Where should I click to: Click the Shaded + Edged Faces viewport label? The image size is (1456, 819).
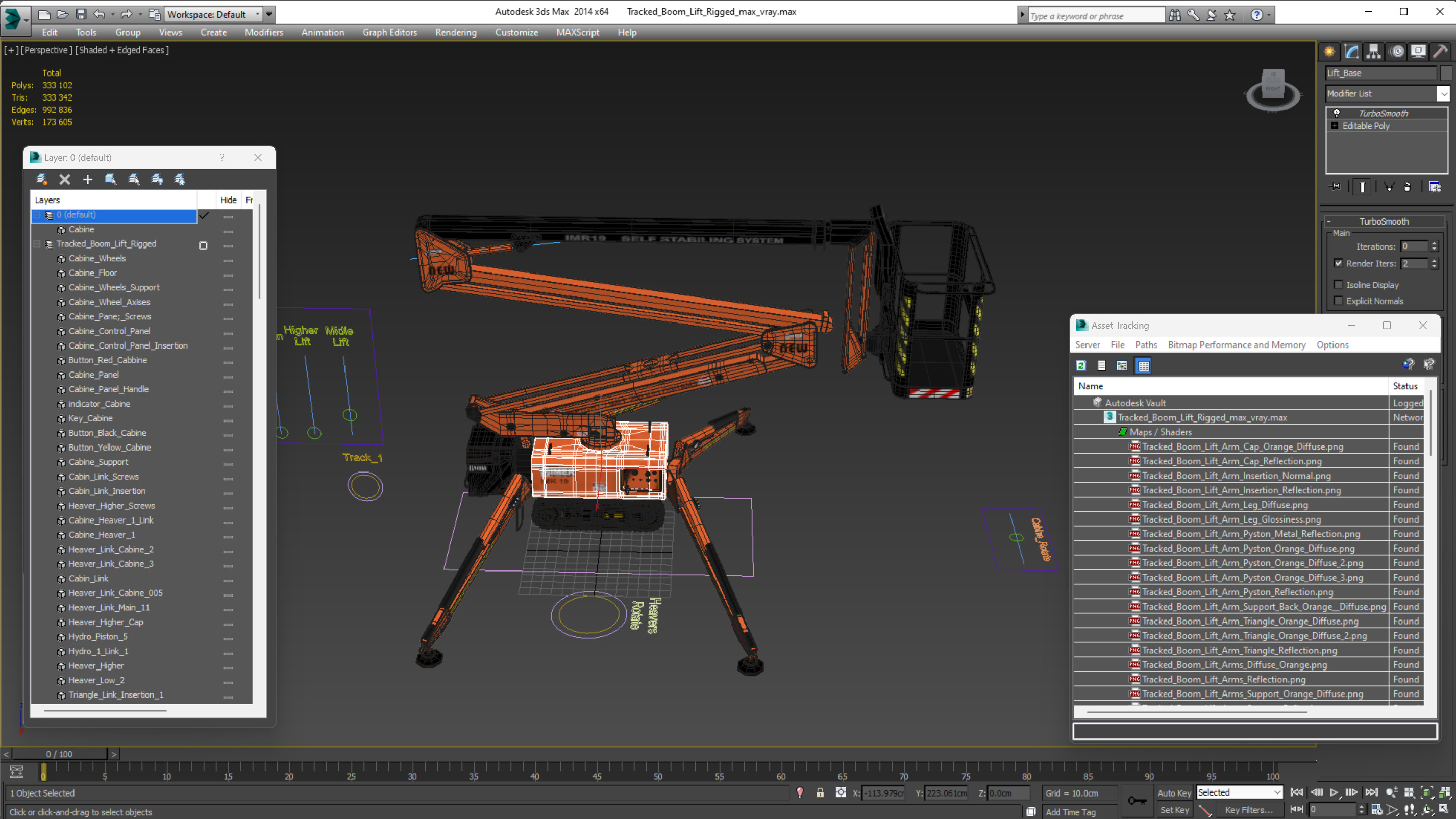pos(122,49)
